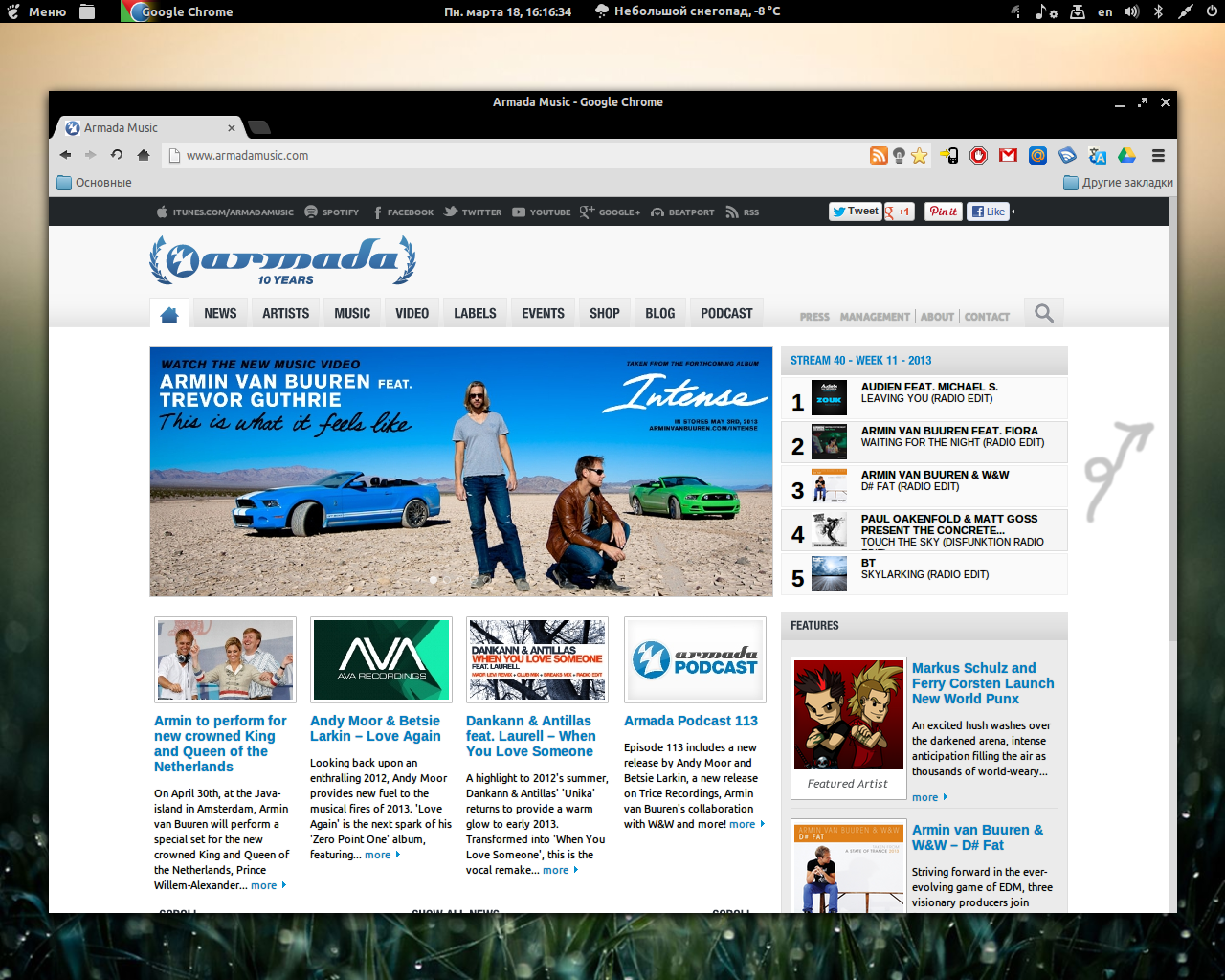The image size is (1225, 980).
Task: Open the blue feed reader extension icon
Action: click(x=1067, y=155)
